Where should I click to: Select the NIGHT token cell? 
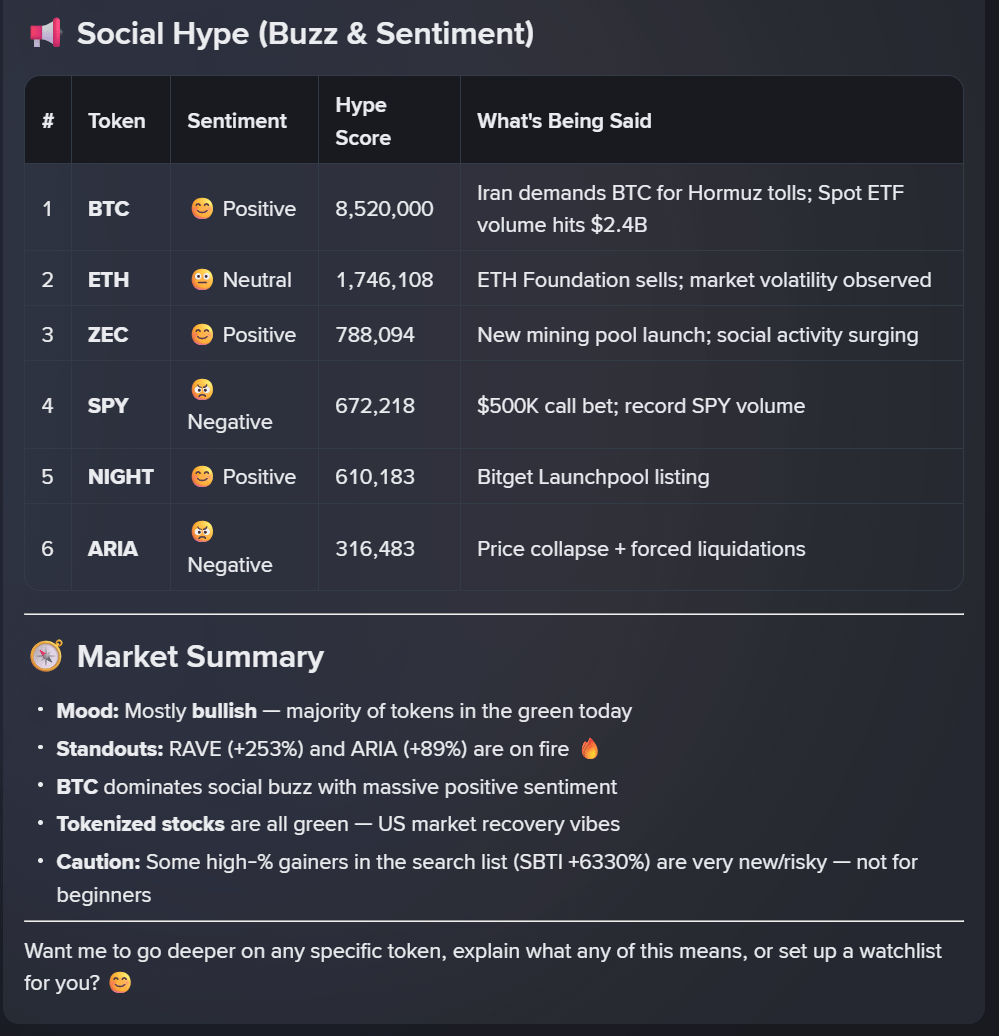(121, 477)
